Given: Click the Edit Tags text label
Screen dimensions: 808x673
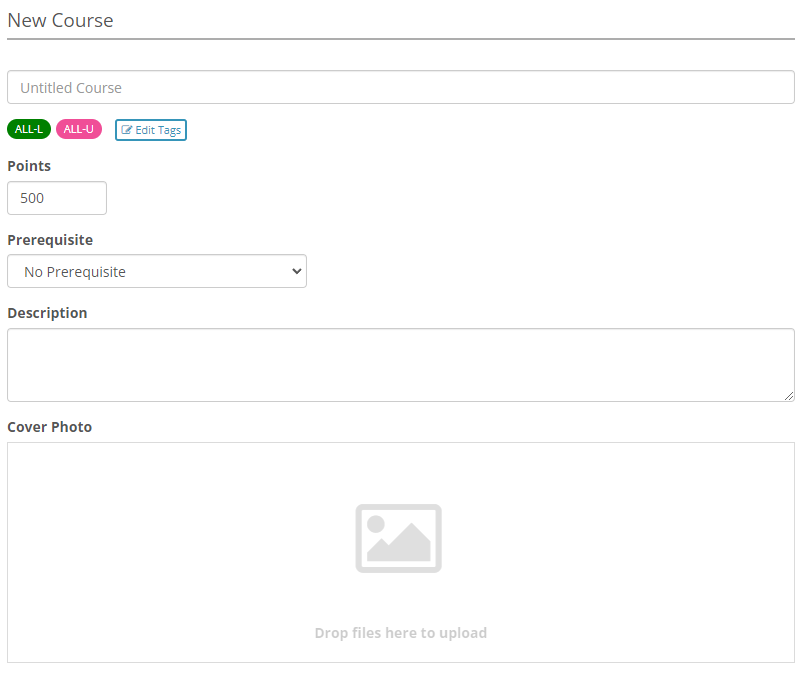Looking at the screenshot, I should click(x=158, y=130).
